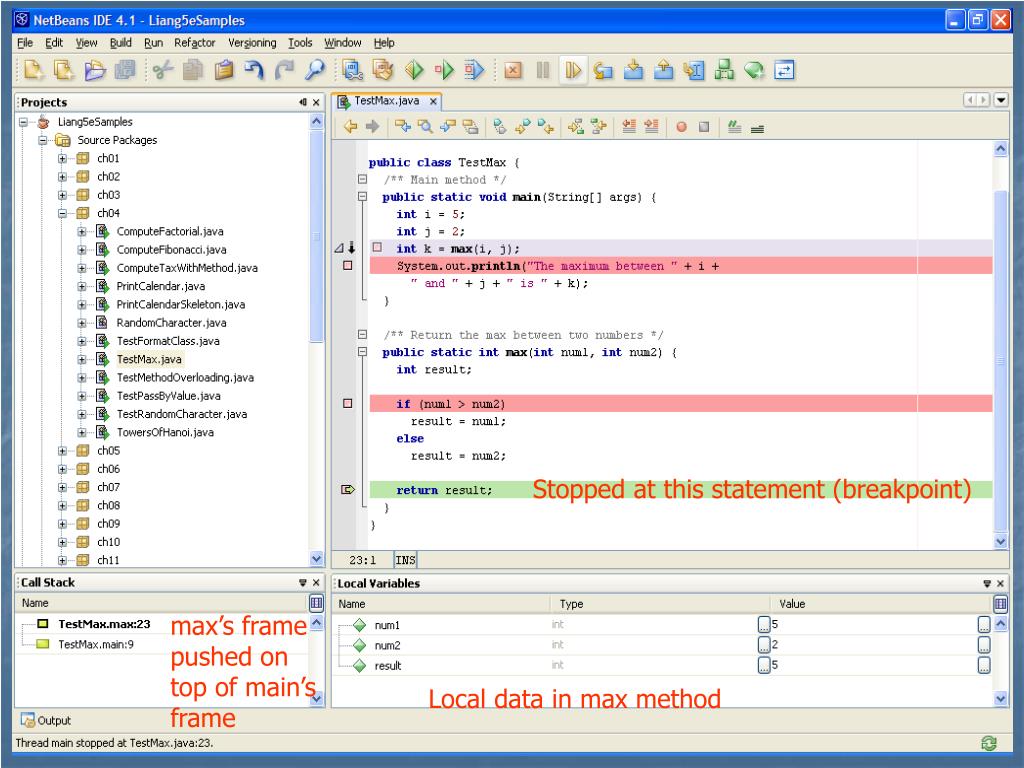Step out of the current method
Screen dimensions: 1024x768
point(664,70)
